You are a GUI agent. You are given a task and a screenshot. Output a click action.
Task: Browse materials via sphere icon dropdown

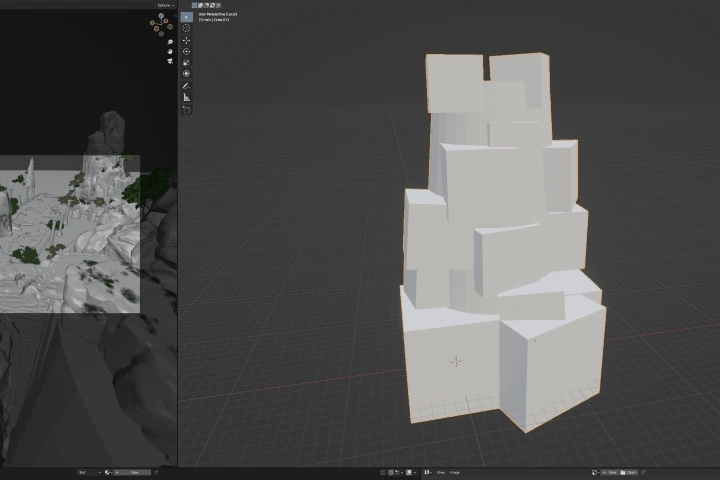coord(108,472)
